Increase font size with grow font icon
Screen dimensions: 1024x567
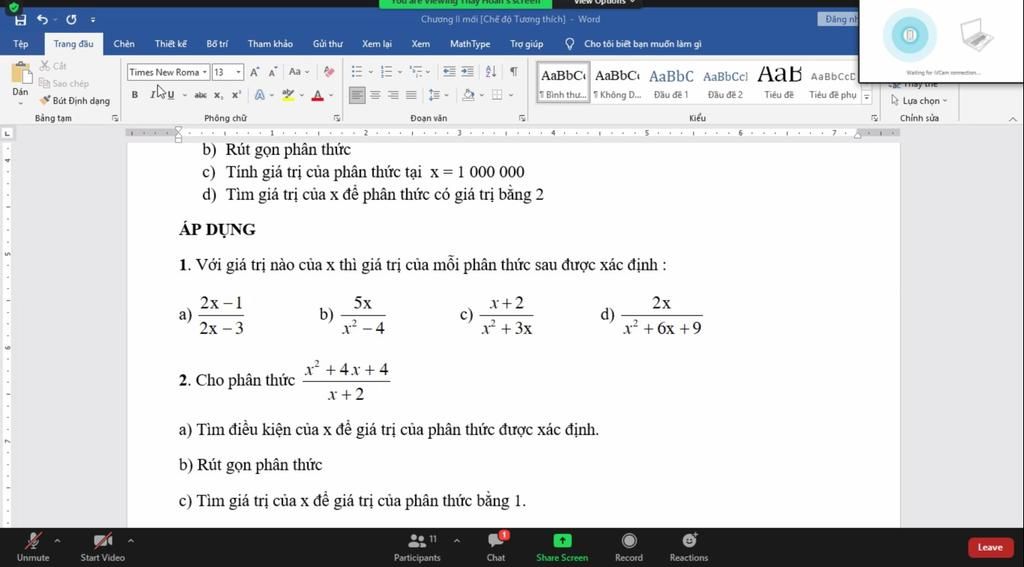(x=255, y=72)
